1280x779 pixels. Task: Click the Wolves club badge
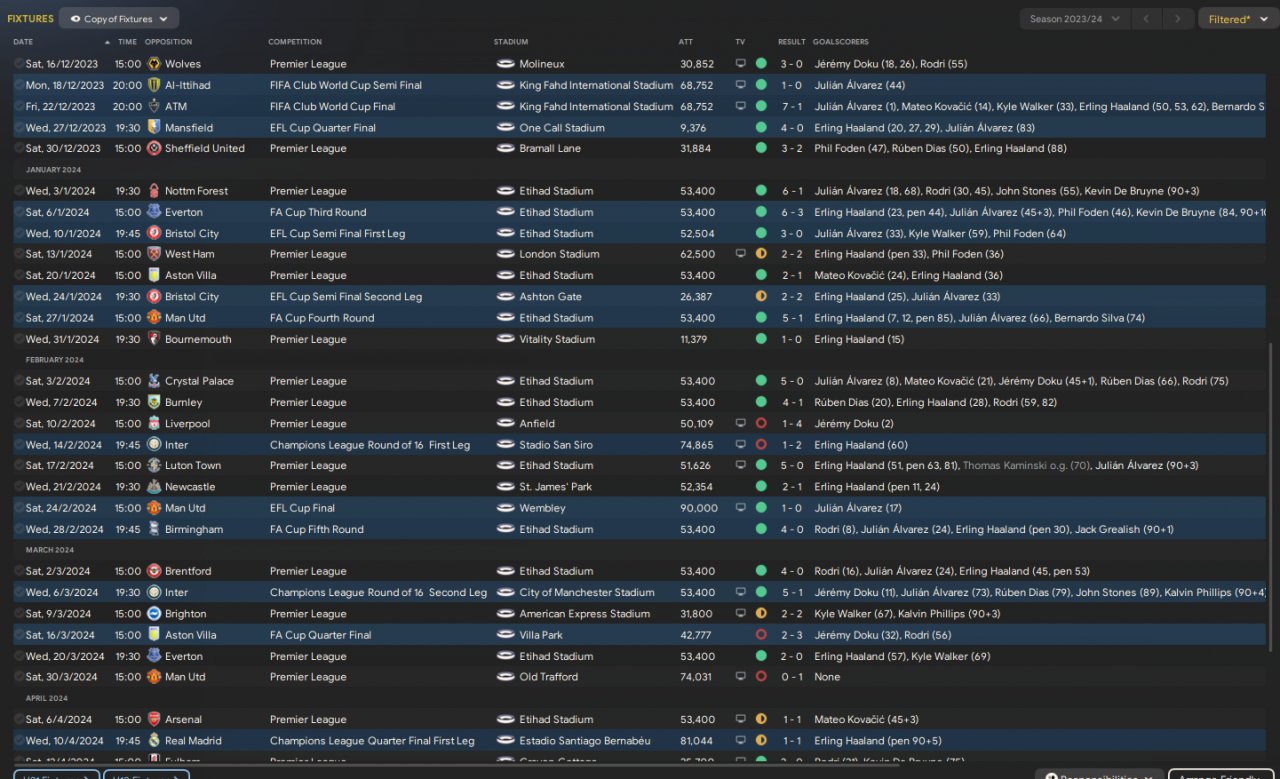[154, 64]
